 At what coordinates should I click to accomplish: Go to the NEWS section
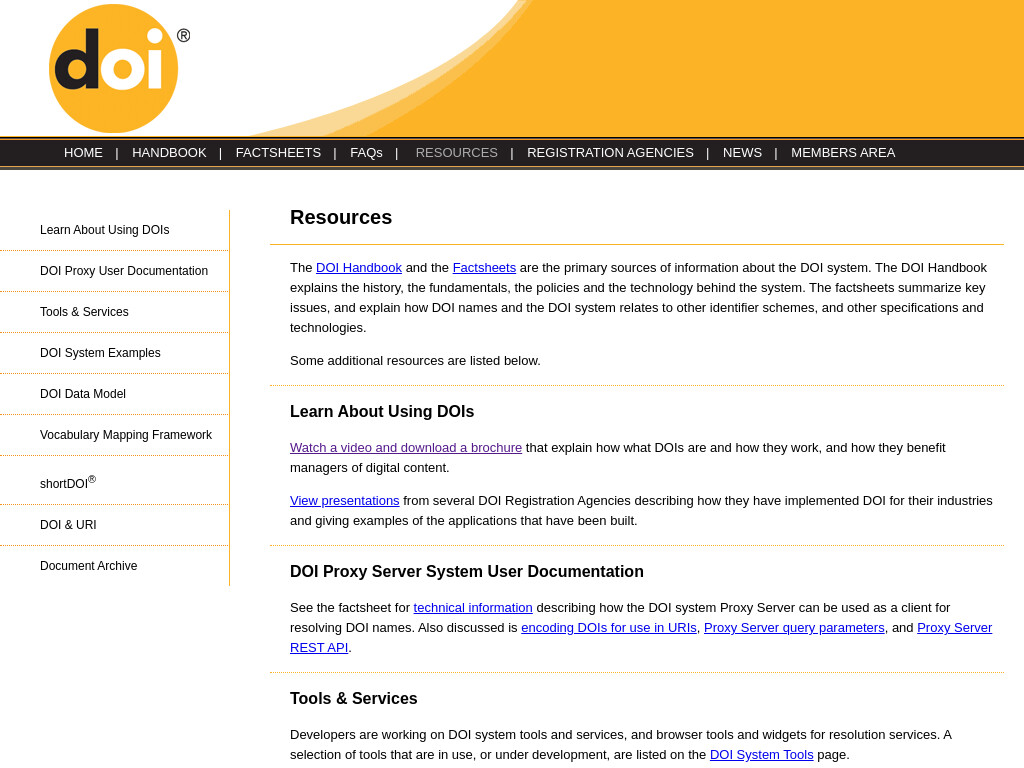742,153
